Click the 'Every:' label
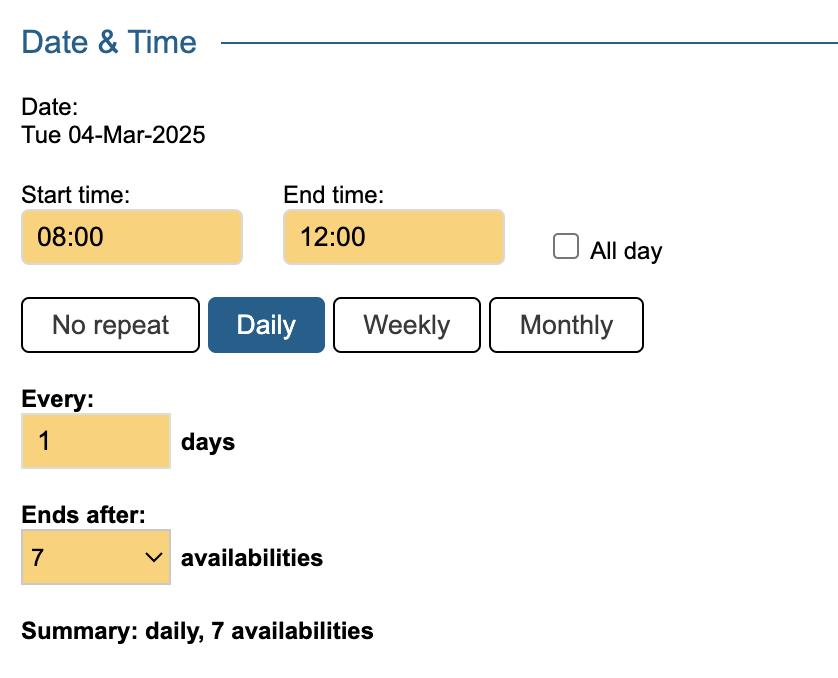838x678 pixels. tap(57, 399)
